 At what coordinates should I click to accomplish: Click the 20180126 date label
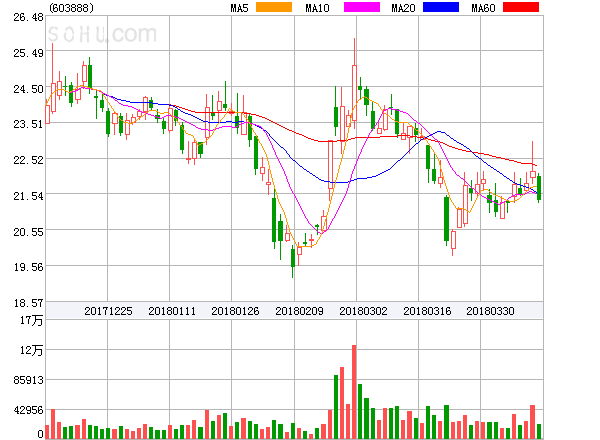click(235, 311)
